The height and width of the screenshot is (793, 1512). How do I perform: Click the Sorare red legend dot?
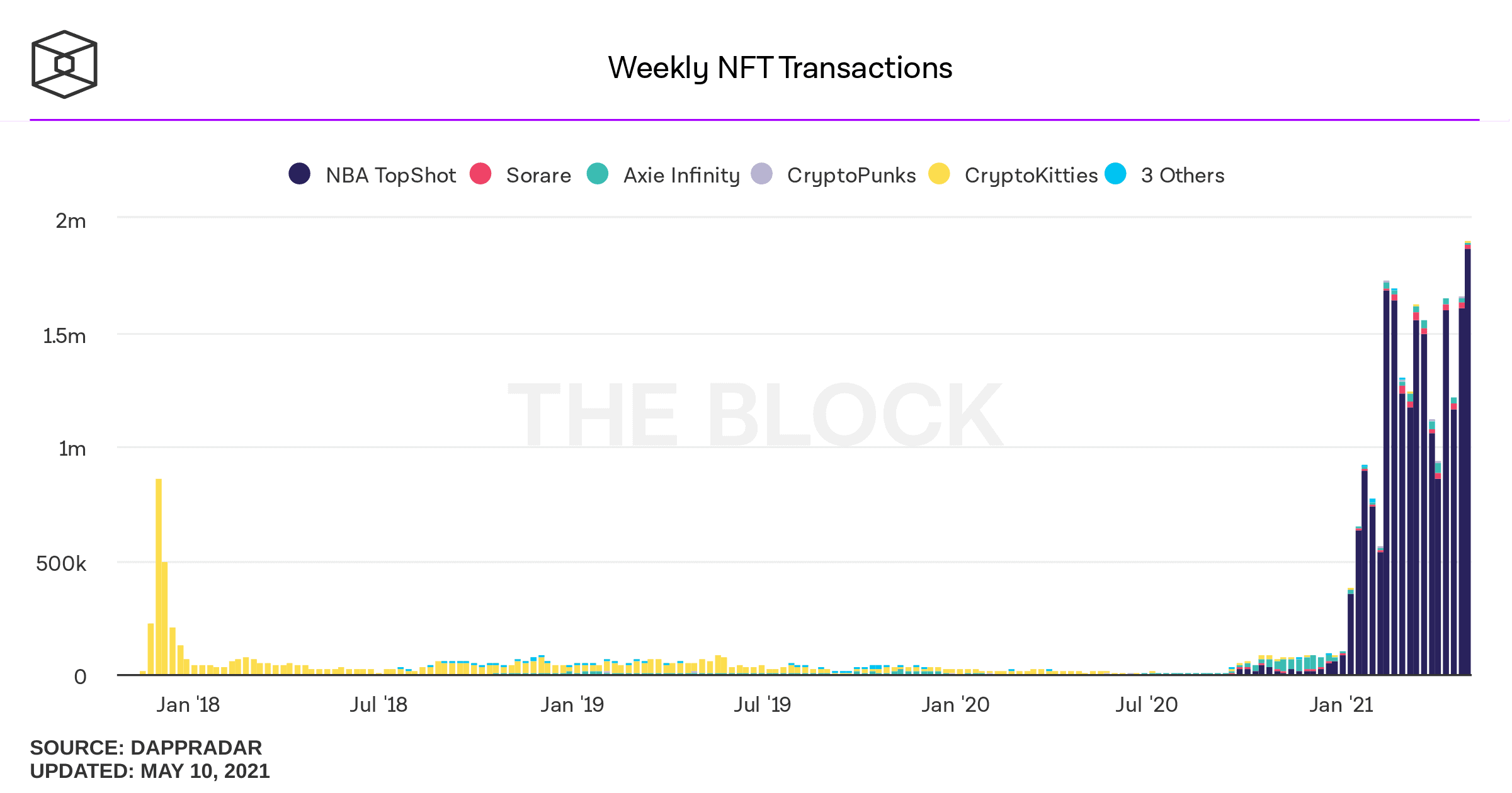[480, 174]
